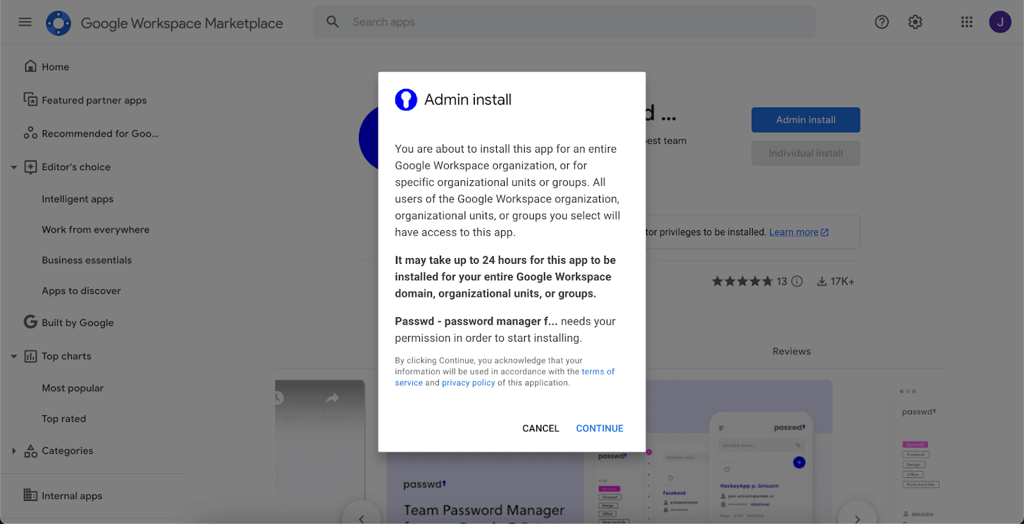This screenshot has height=524, width=1024.
Task: Click the Featured partner apps icon
Action: (x=30, y=99)
